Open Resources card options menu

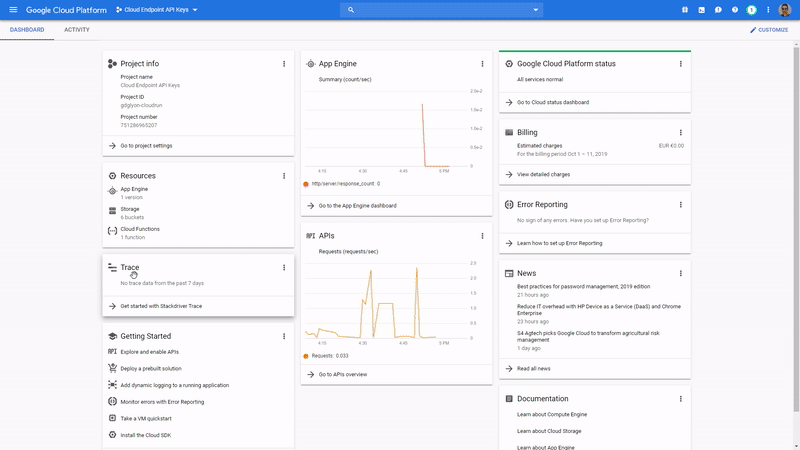coord(284,176)
